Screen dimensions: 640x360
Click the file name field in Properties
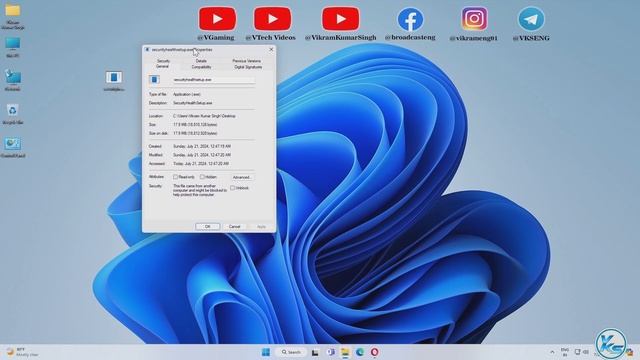(213, 80)
